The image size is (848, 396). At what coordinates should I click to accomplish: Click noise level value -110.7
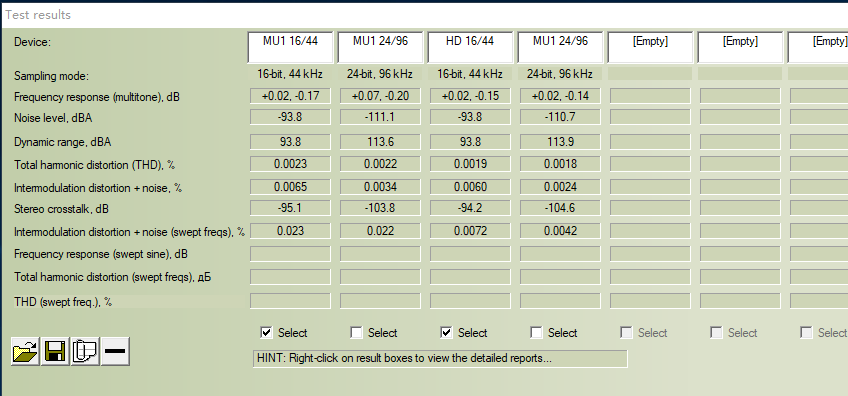click(560, 117)
